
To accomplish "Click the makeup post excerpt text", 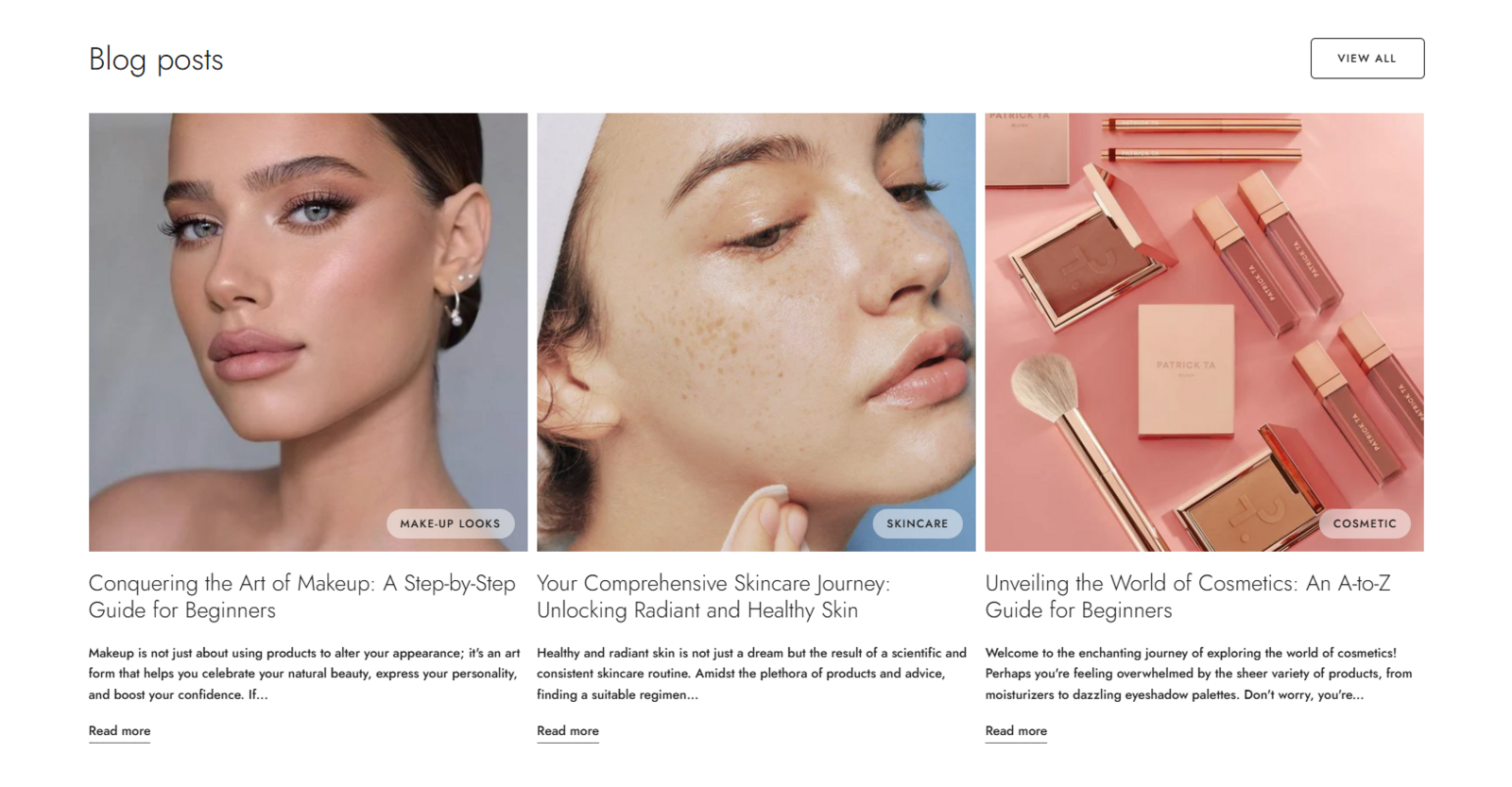I will pos(304,674).
